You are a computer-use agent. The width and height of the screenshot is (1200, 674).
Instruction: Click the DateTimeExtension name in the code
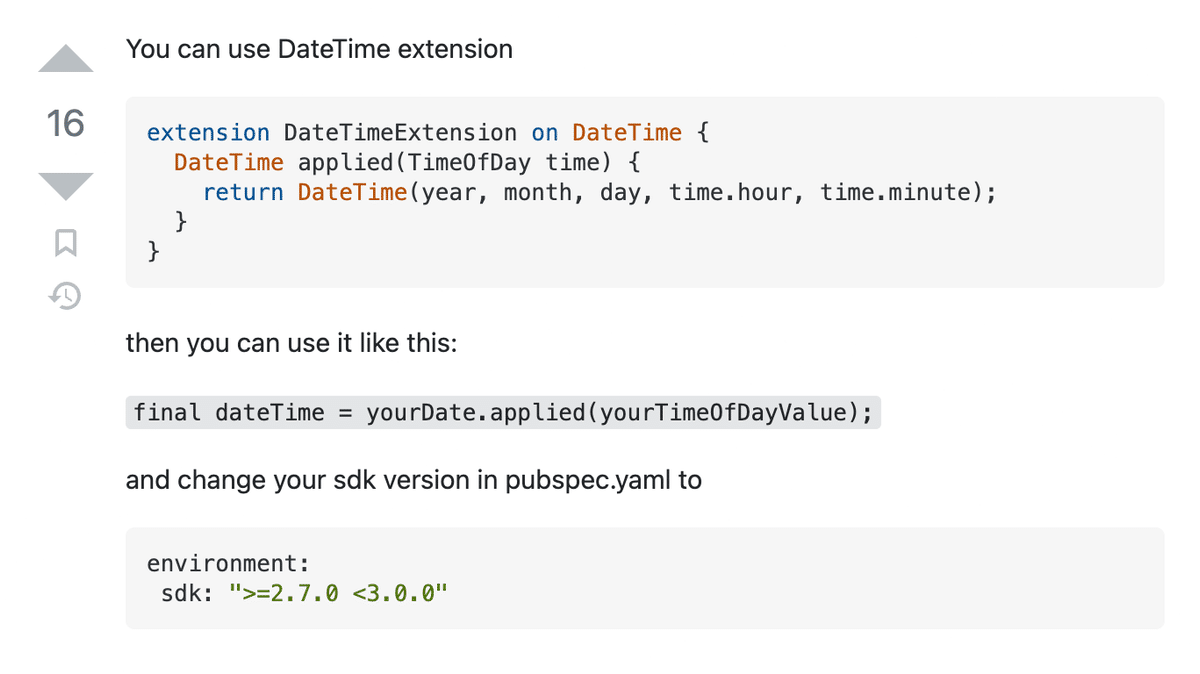[x=398, y=132]
